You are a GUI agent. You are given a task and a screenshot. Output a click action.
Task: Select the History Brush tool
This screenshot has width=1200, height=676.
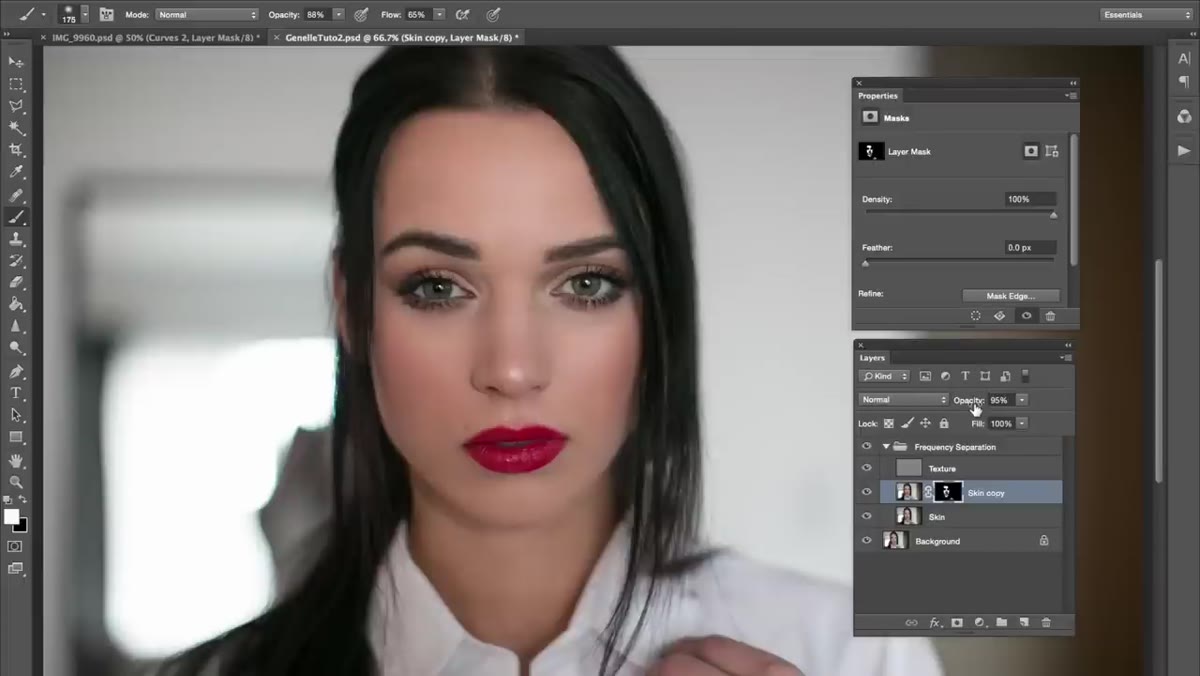[16, 261]
